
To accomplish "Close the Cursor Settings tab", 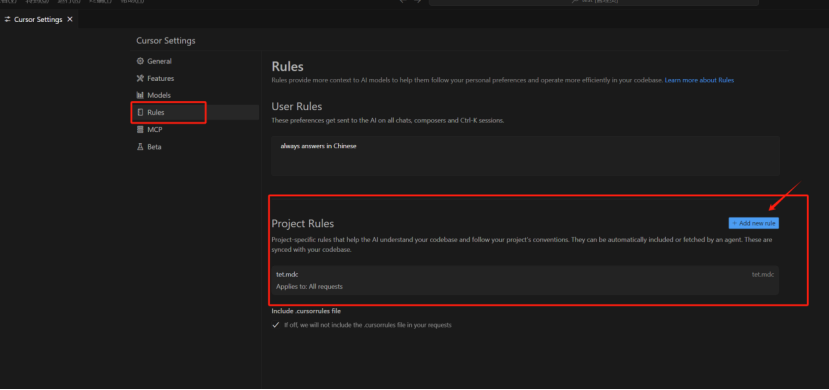I will [70, 20].
